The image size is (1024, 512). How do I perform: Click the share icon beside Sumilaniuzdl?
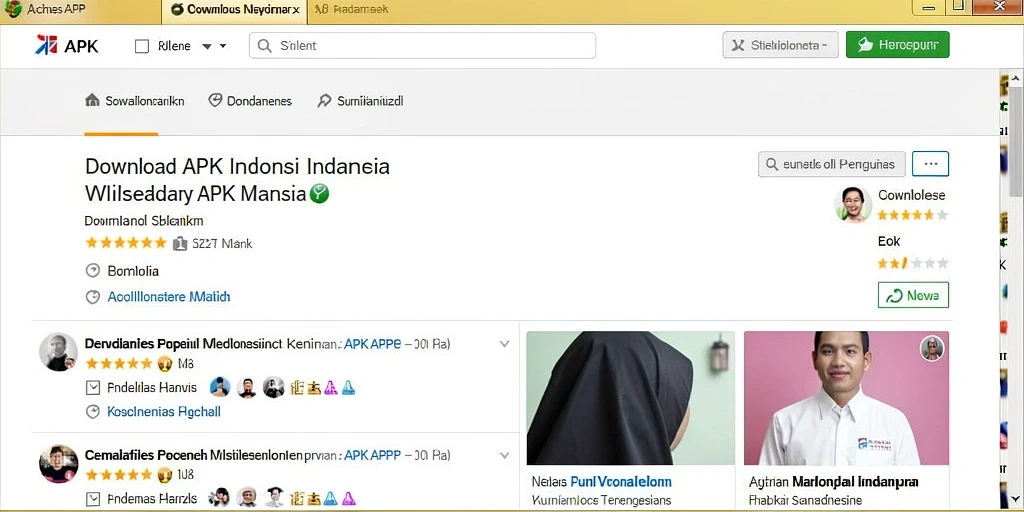(324, 101)
